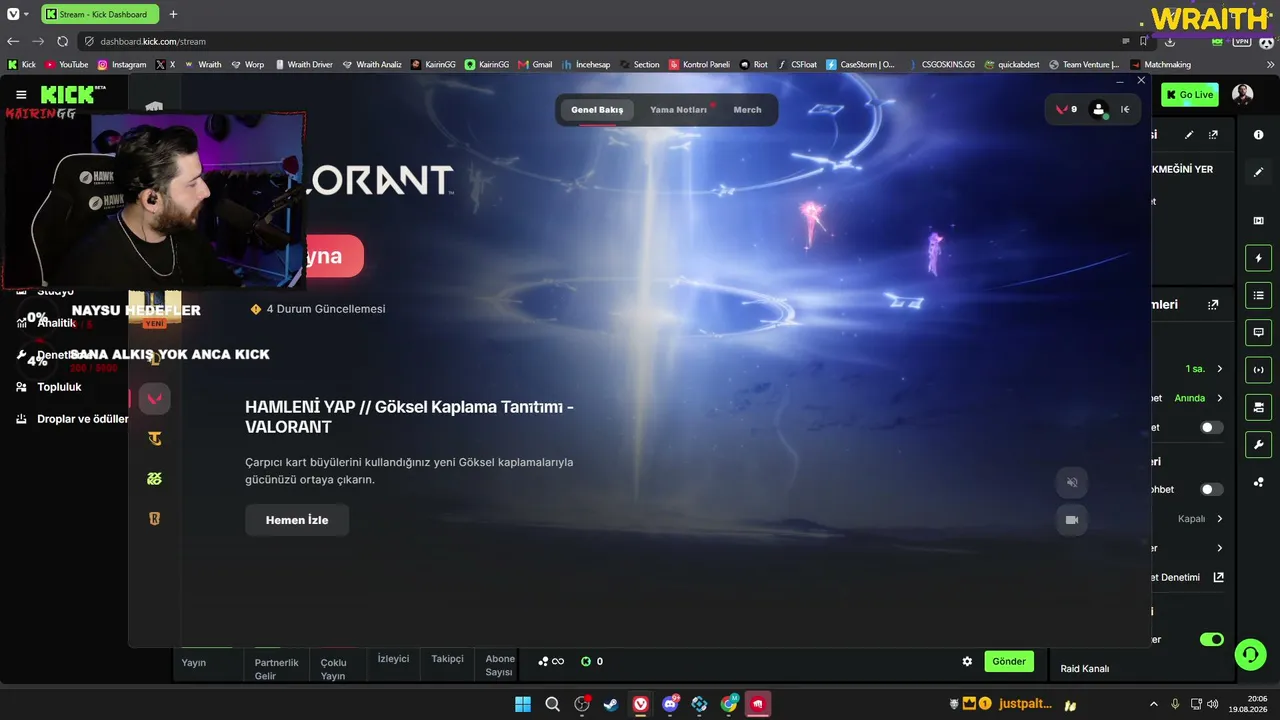Screen dimensions: 1280x720
Task: Show hidden system tray icons
Action: [x=1153, y=704]
